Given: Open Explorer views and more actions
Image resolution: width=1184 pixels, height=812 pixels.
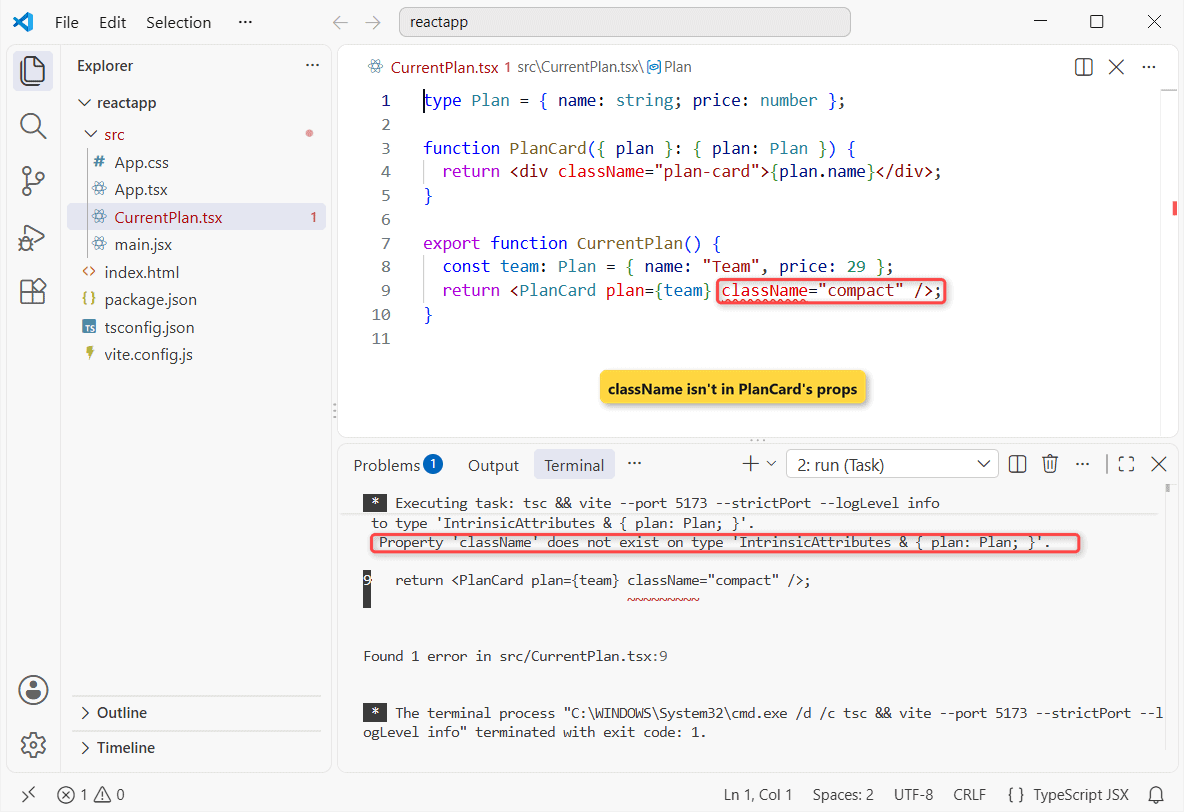Looking at the screenshot, I should click(312, 66).
